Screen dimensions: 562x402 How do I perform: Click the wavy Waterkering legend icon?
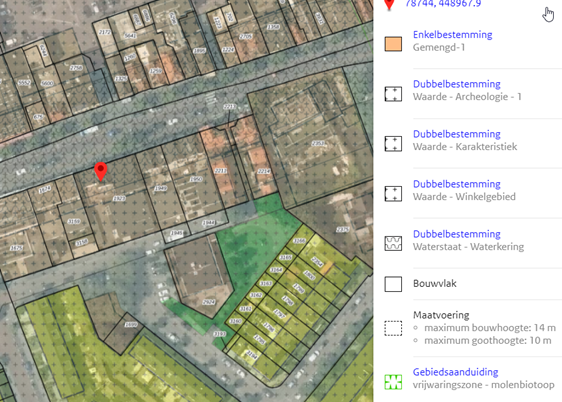tap(393, 243)
